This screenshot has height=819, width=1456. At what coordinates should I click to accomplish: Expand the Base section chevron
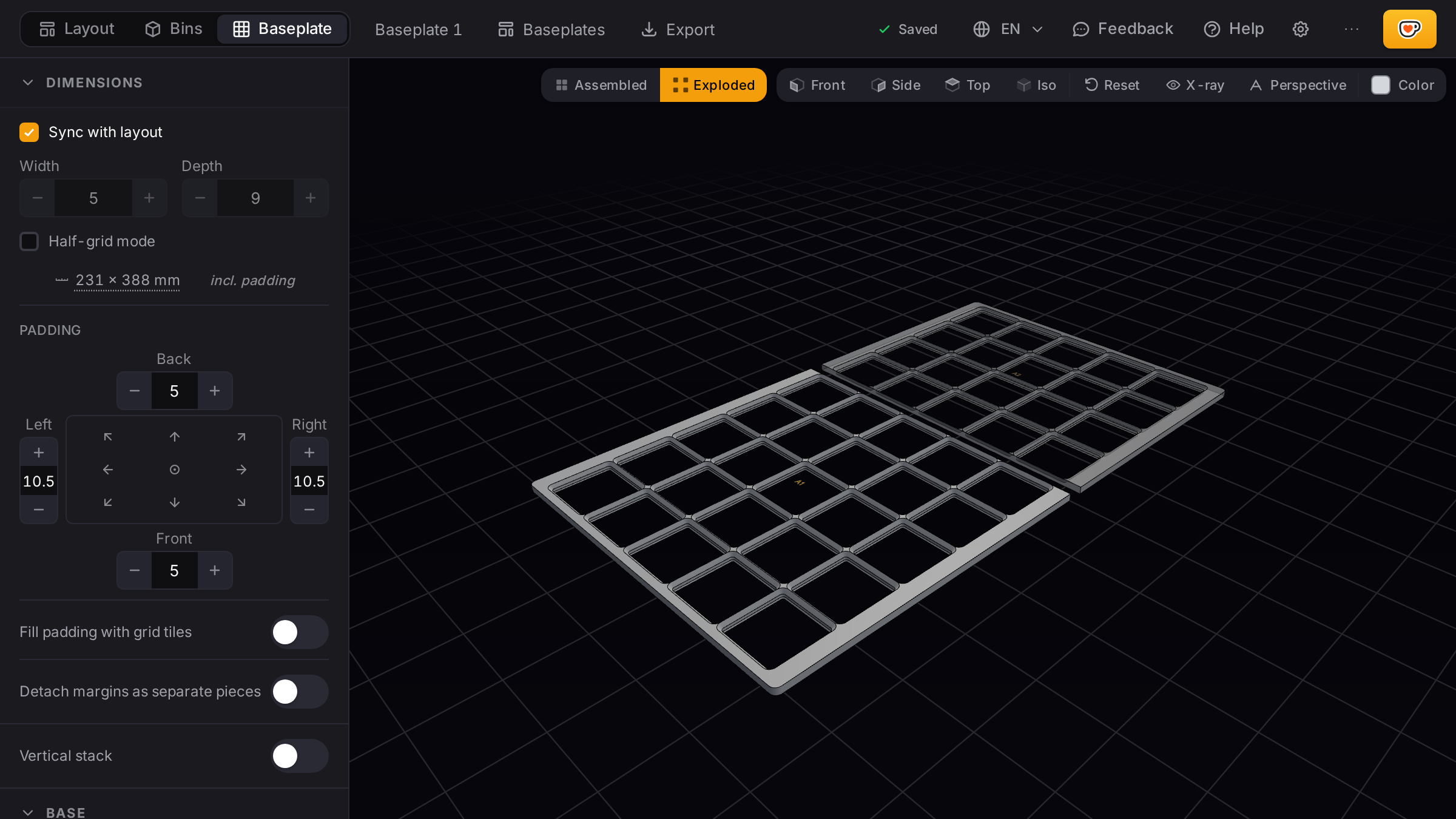pyautogui.click(x=28, y=812)
